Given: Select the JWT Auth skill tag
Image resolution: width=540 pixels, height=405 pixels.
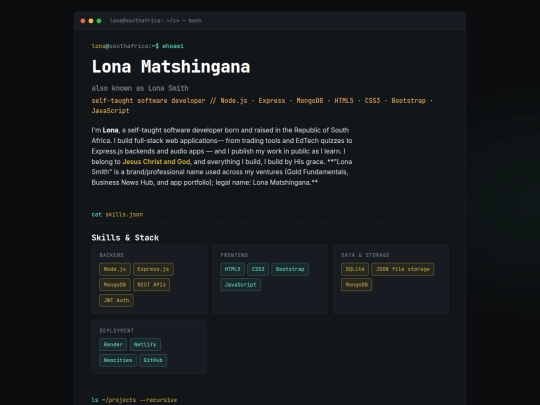Looking at the screenshot, I should point(116,300).
